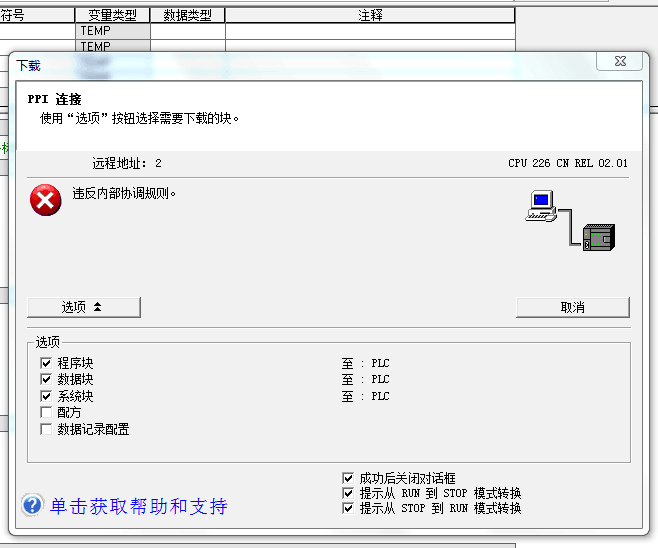Disable 成功后关闭对话框 option
This screenshot has width=658, height=548.
pos(348,479)
